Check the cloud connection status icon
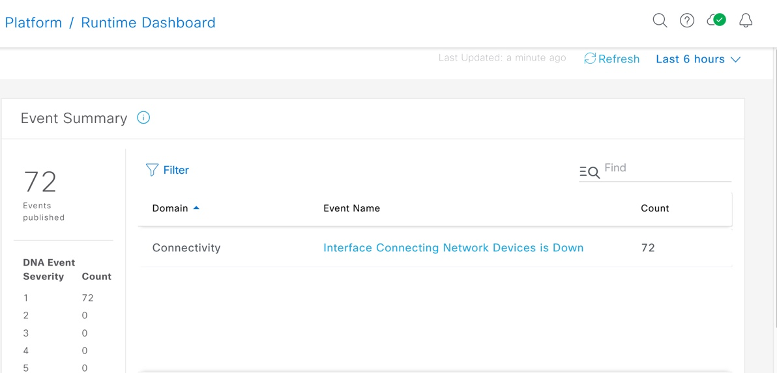Viewport: 778px width, 374px height. click(x=716, y=20)
